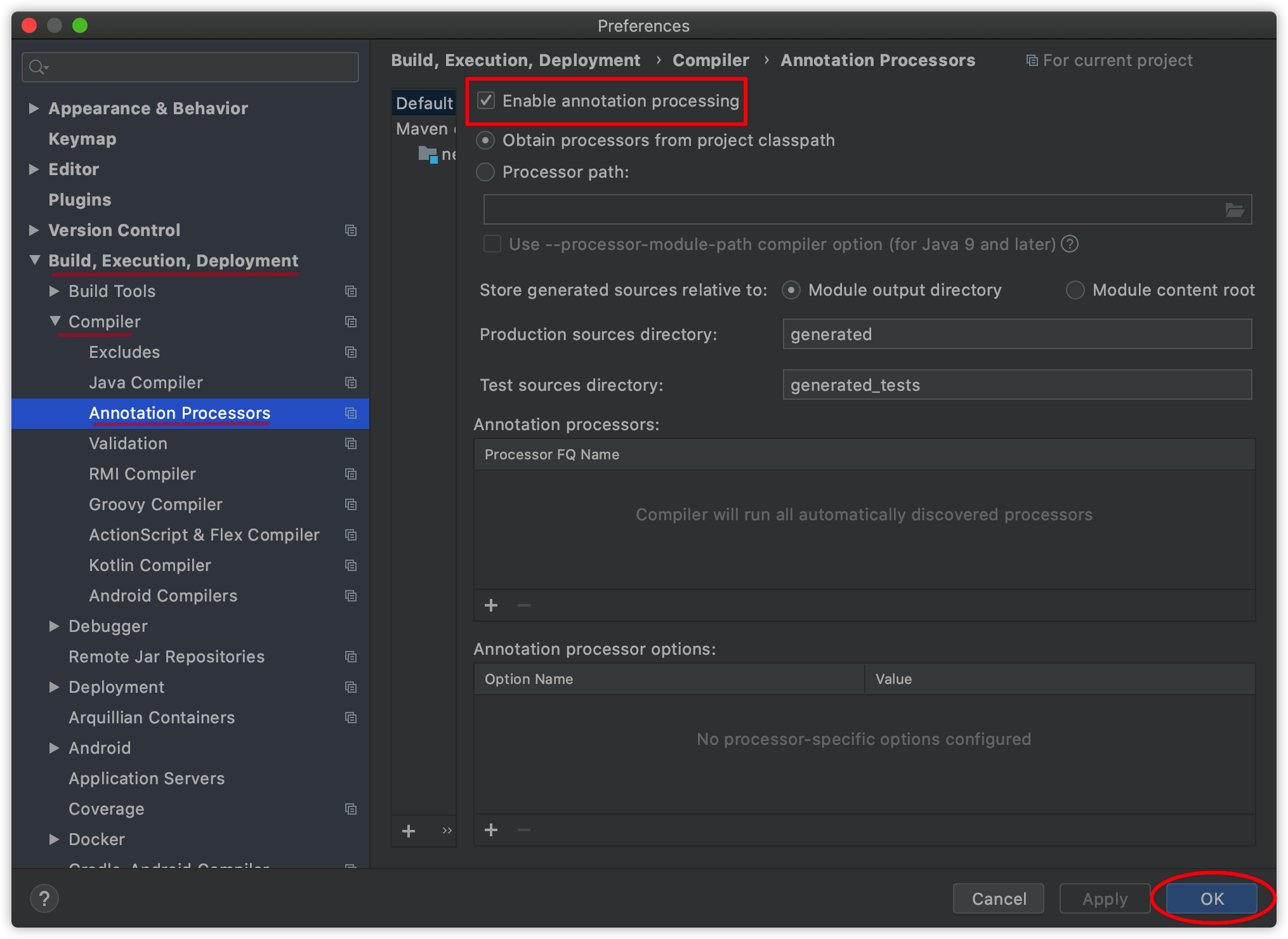Click the Cancel button

[x=999, y=898]
